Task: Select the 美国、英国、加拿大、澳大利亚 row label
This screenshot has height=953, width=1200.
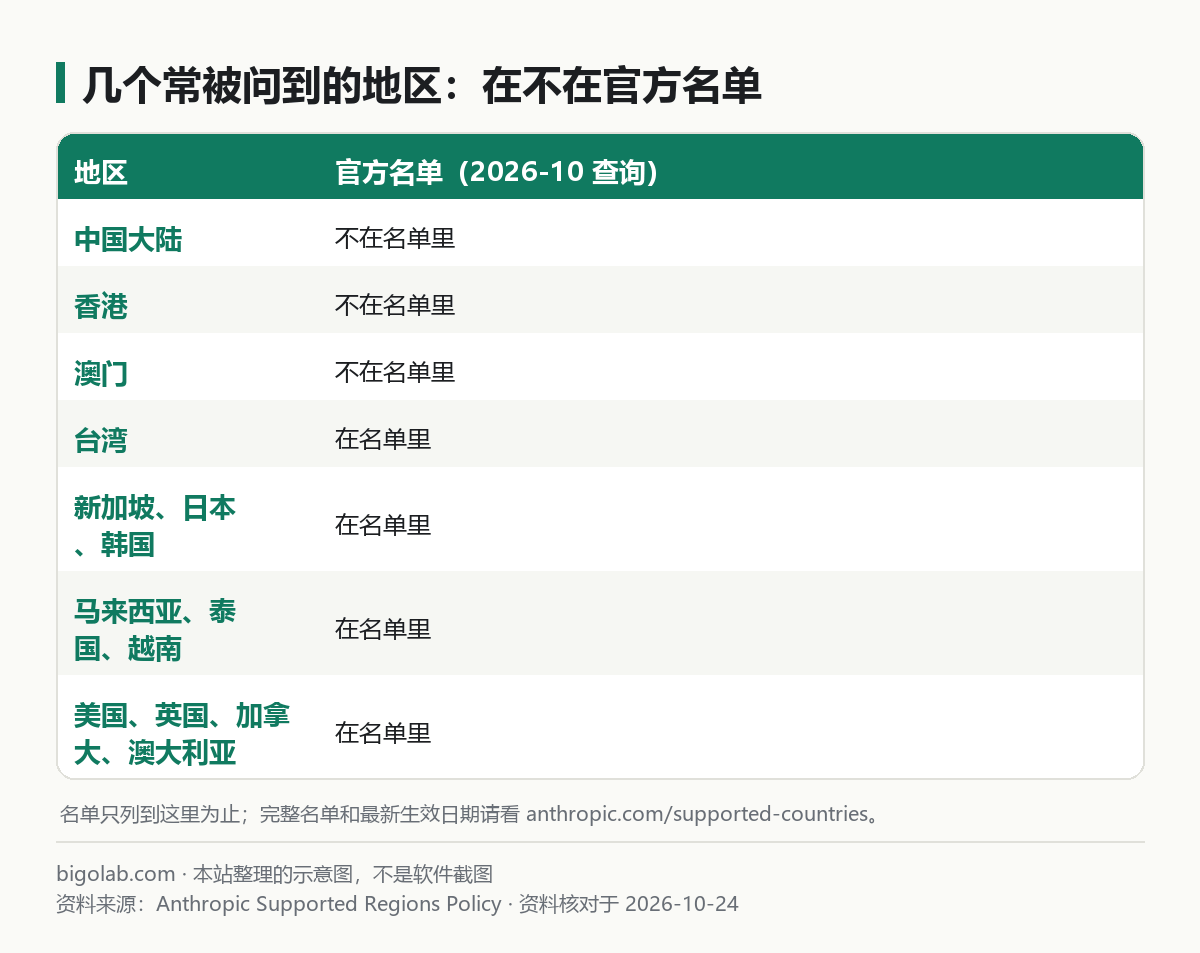Action: [x=182, y=733]
